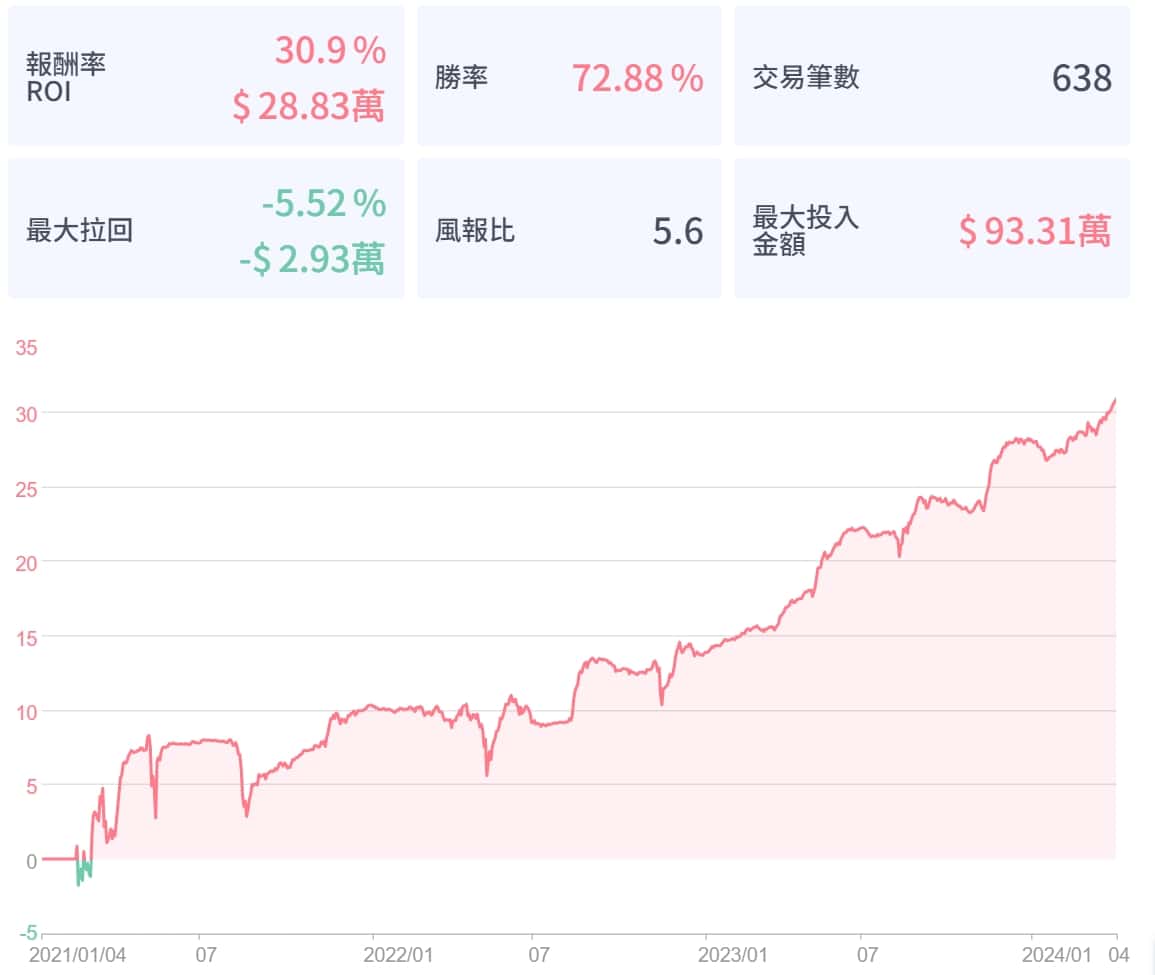Select the $ 93.31萬 investment amount
Screen dimensions: 1155x975
1034,231
